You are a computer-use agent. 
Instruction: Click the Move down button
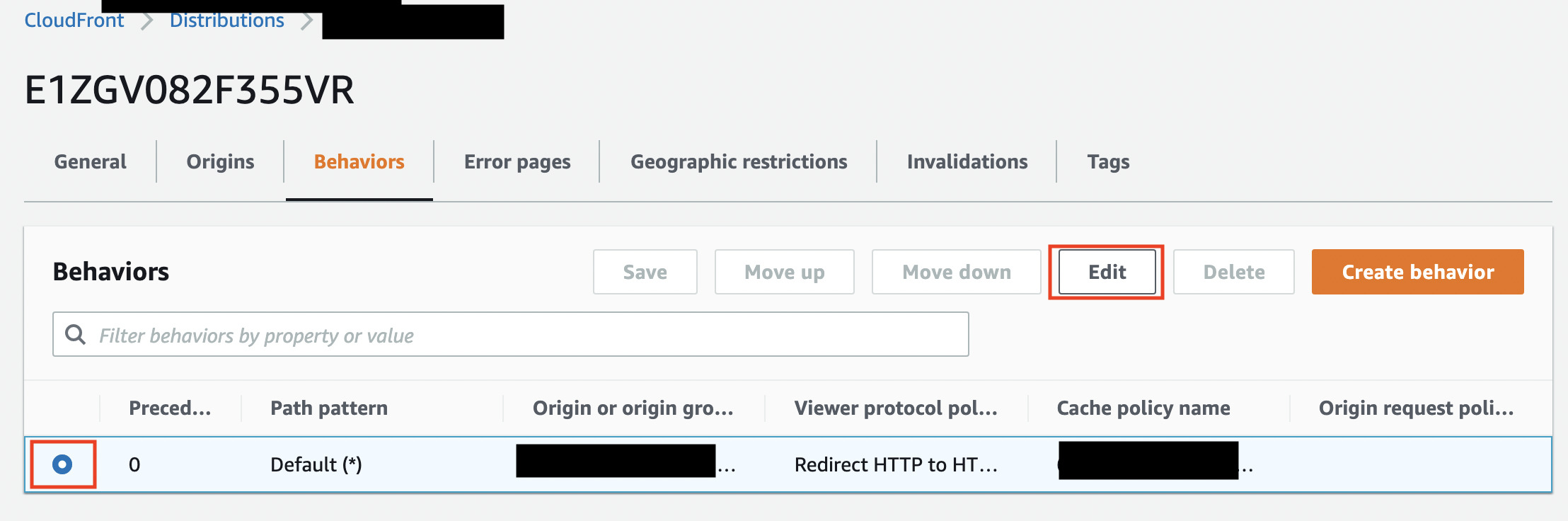pos(956,272)
